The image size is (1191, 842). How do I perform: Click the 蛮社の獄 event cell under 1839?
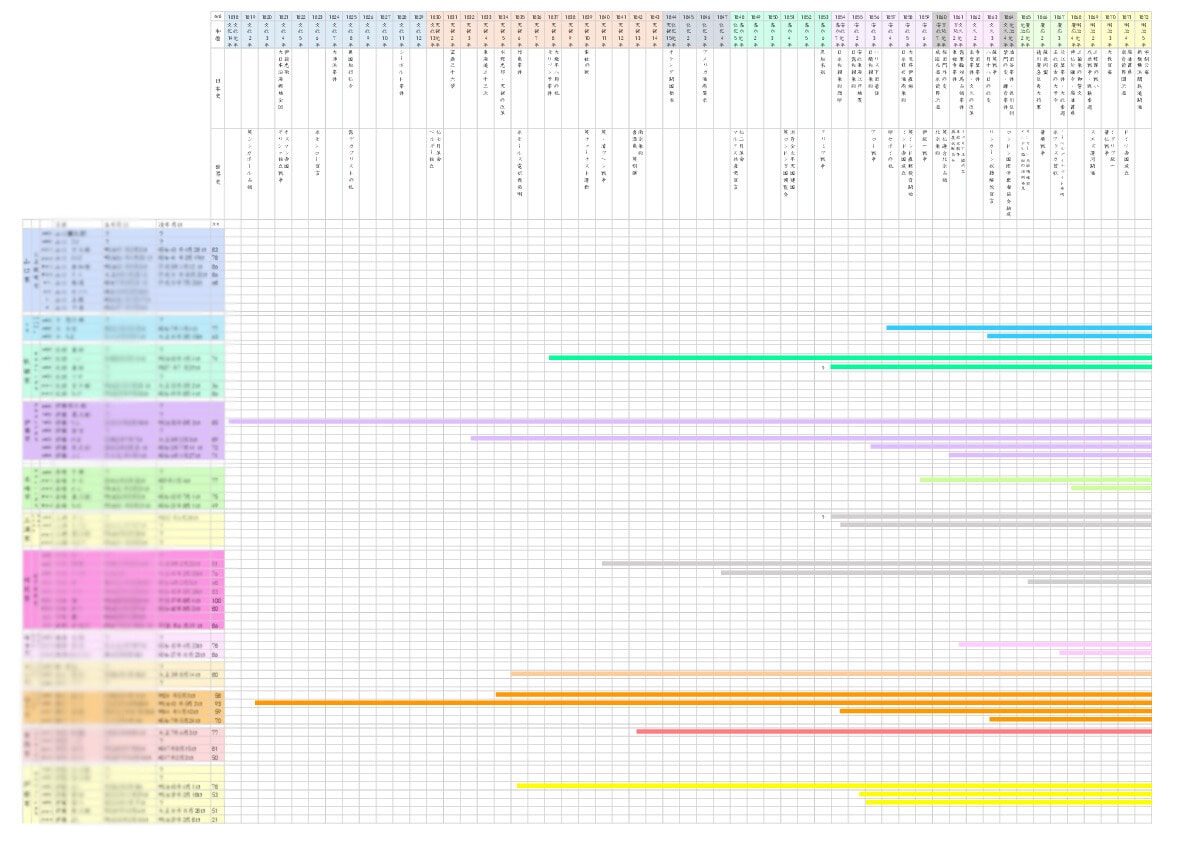click(x=586, y=88)
